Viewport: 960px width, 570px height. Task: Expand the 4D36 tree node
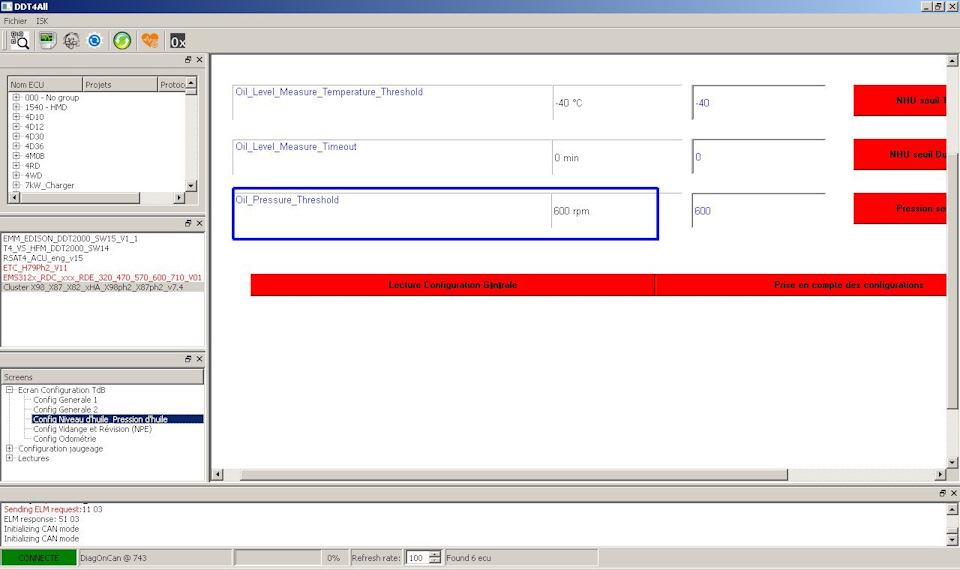pyautogui.click(x=16, y=146)
